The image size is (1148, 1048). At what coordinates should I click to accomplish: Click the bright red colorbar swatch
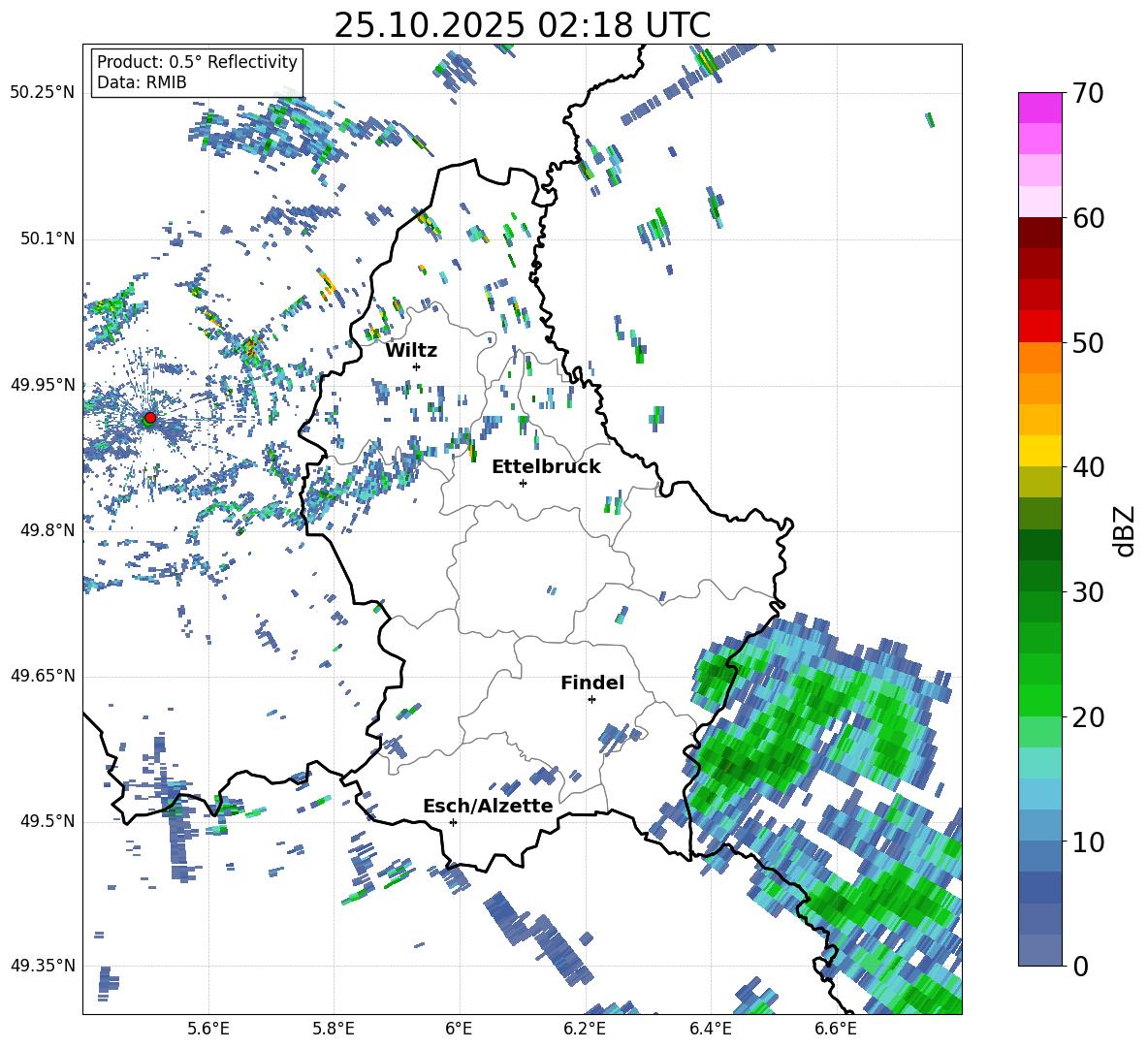point(1039,327)
